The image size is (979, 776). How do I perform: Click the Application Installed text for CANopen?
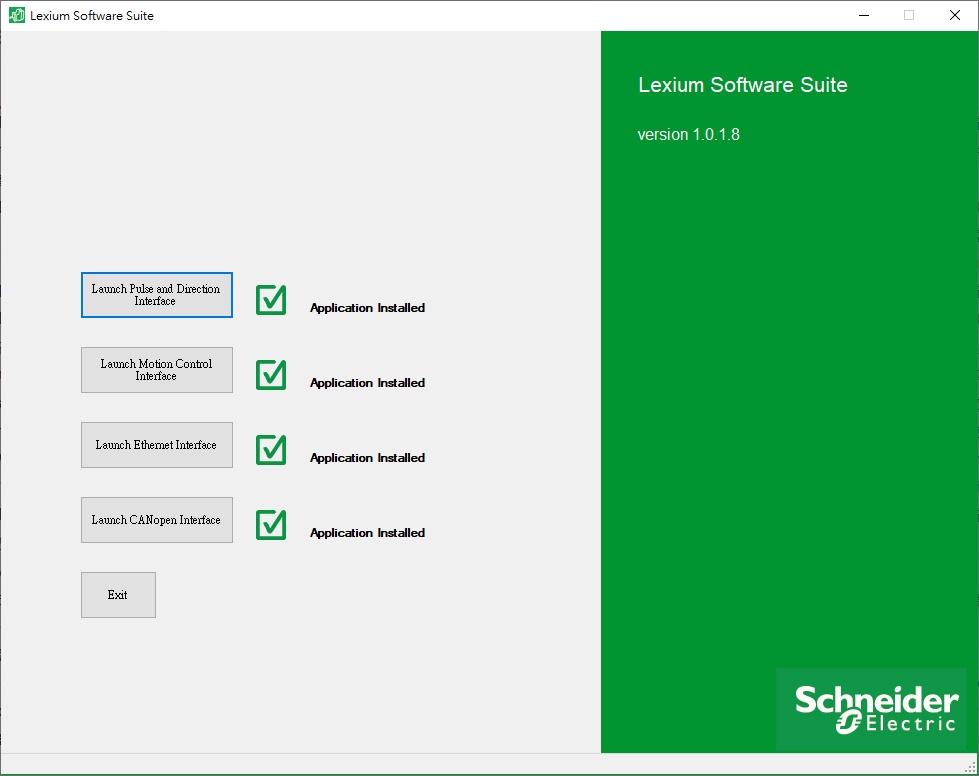(x=366, y=532)
